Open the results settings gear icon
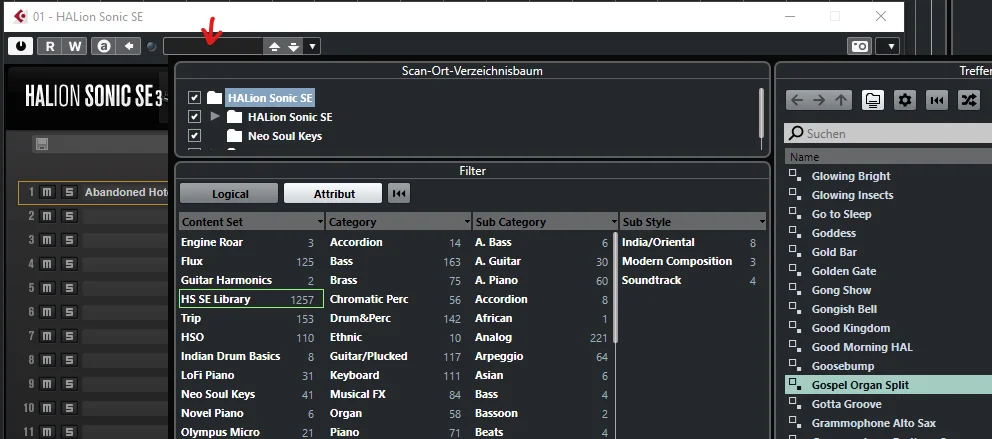 (906, 99)
